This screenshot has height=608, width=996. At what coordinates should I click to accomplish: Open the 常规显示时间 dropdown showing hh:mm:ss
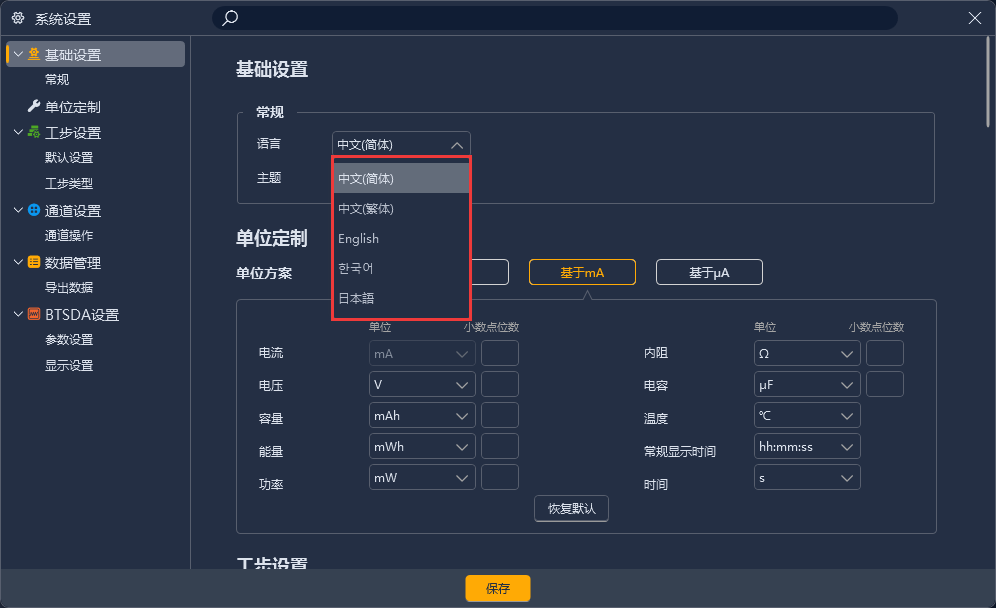[806, 446]
